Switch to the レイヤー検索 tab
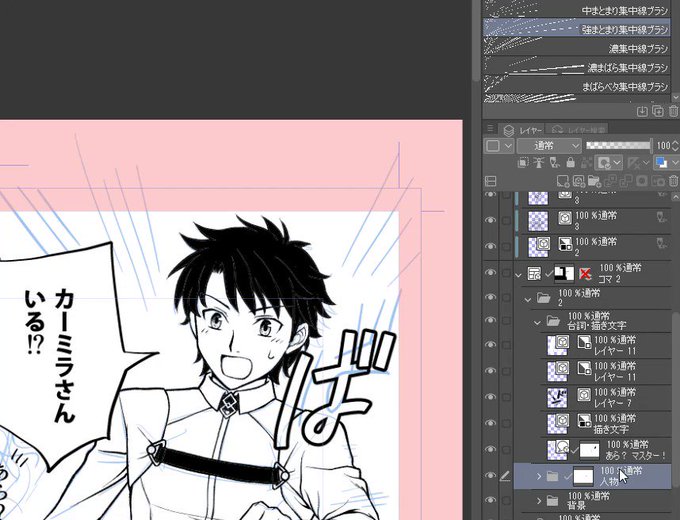 [x=578, y=130]
